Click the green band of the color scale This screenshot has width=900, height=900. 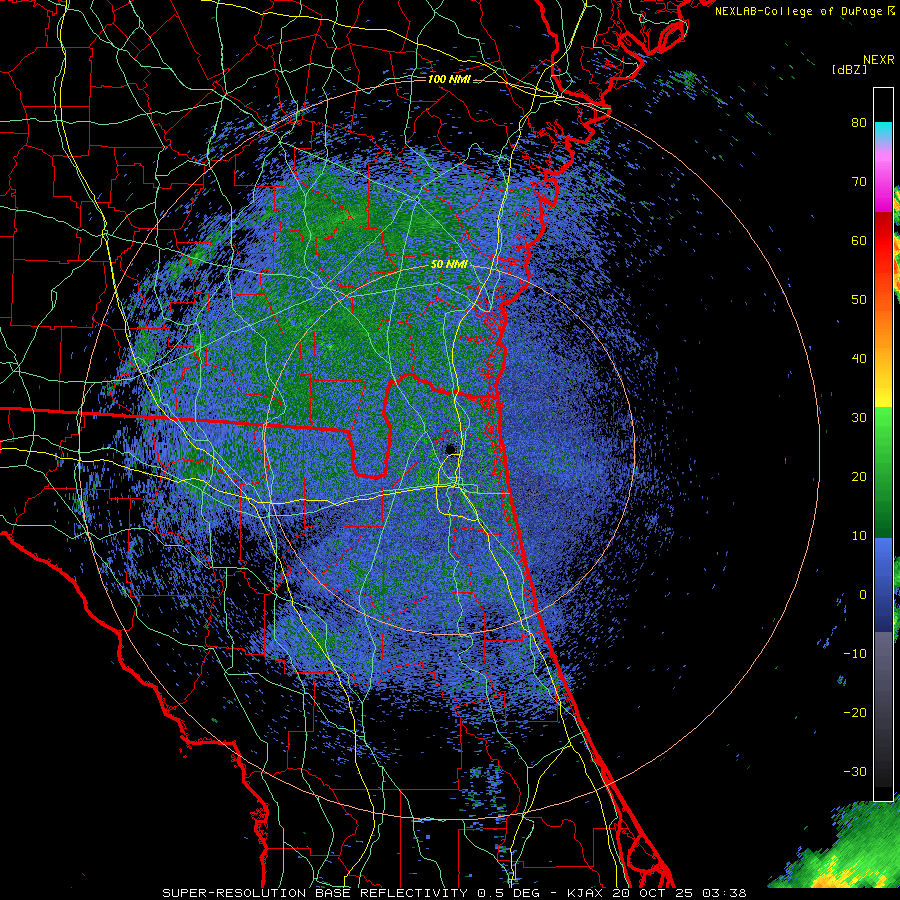[x=883, y=472]
